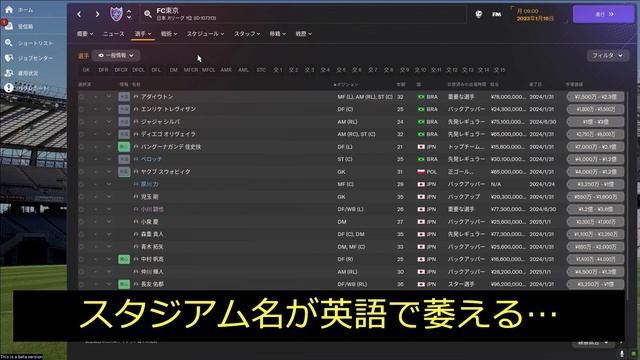Image resolution: width=640 pixels, height=360 pixels.
Task: Click the lightbulb hints icon
Action: (x=478, y=14)
